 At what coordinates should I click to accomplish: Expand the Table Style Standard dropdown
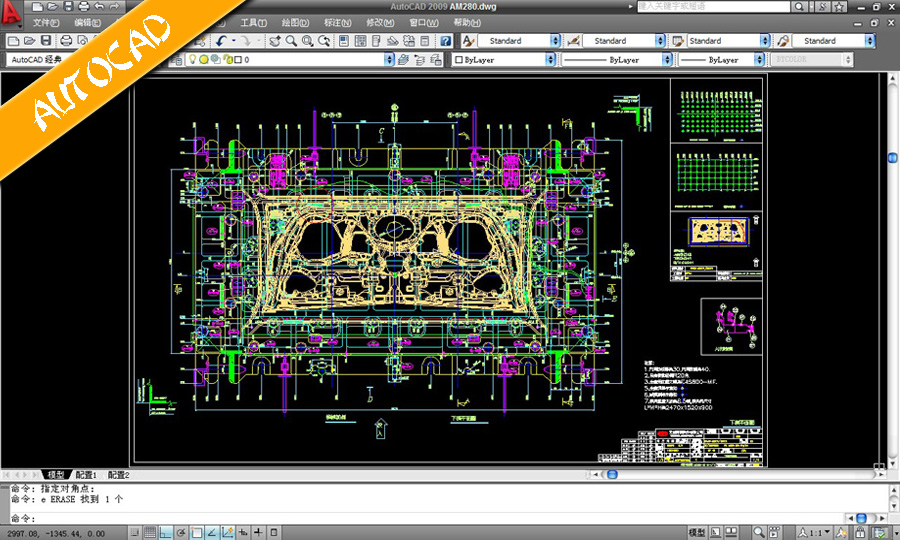765,41
